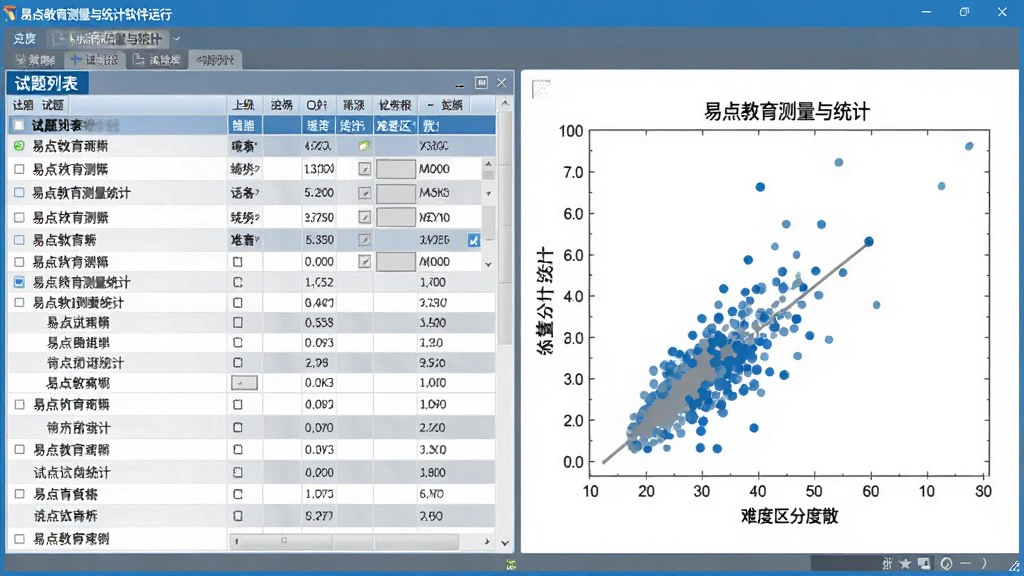Image resolution: width=1024 pixels, height=576 pixels.
Task: Click the left arrow of the horizontal scrollbar
Action: tap(236, 541)
